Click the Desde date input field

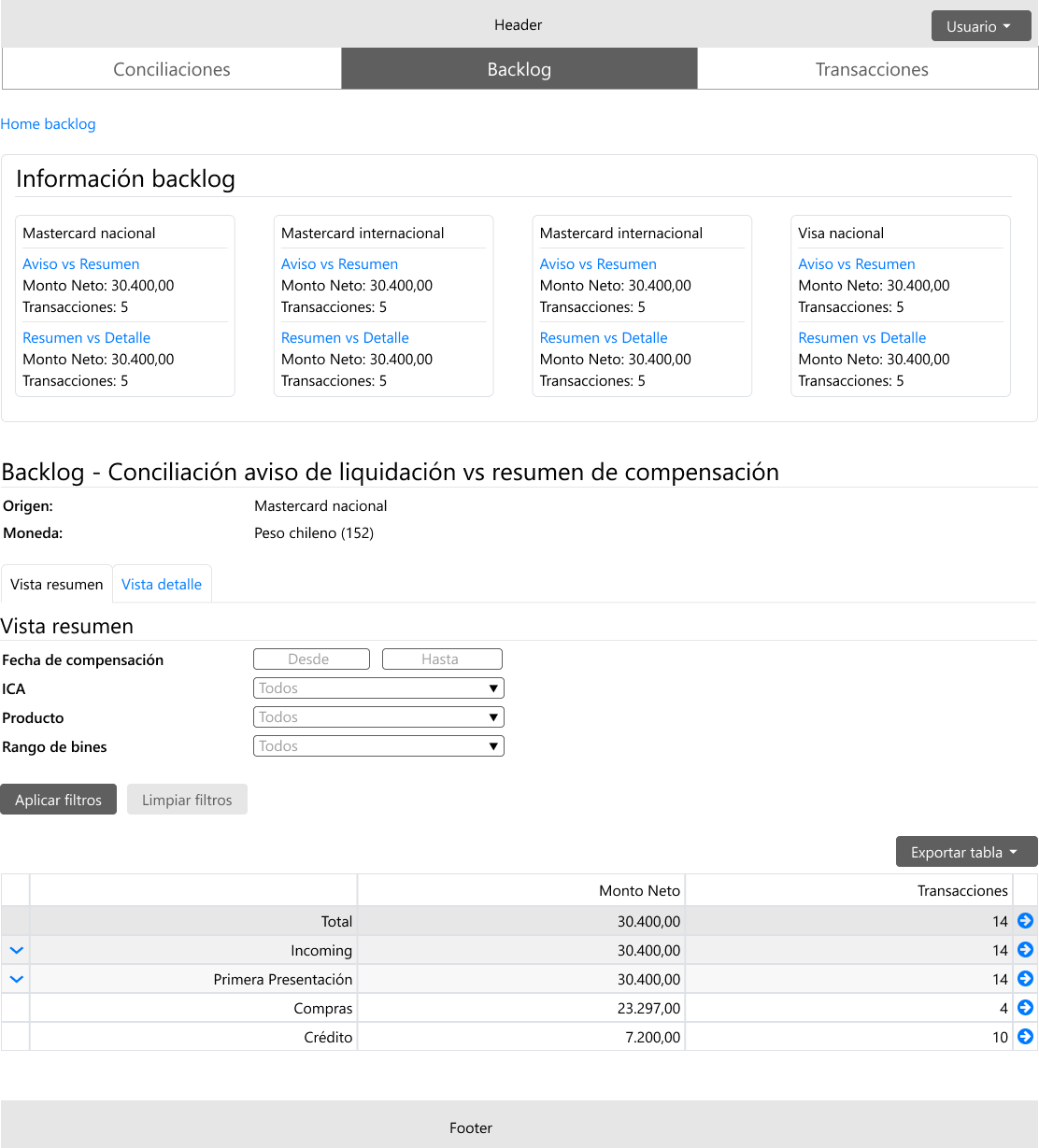click(x=311, y=659)
